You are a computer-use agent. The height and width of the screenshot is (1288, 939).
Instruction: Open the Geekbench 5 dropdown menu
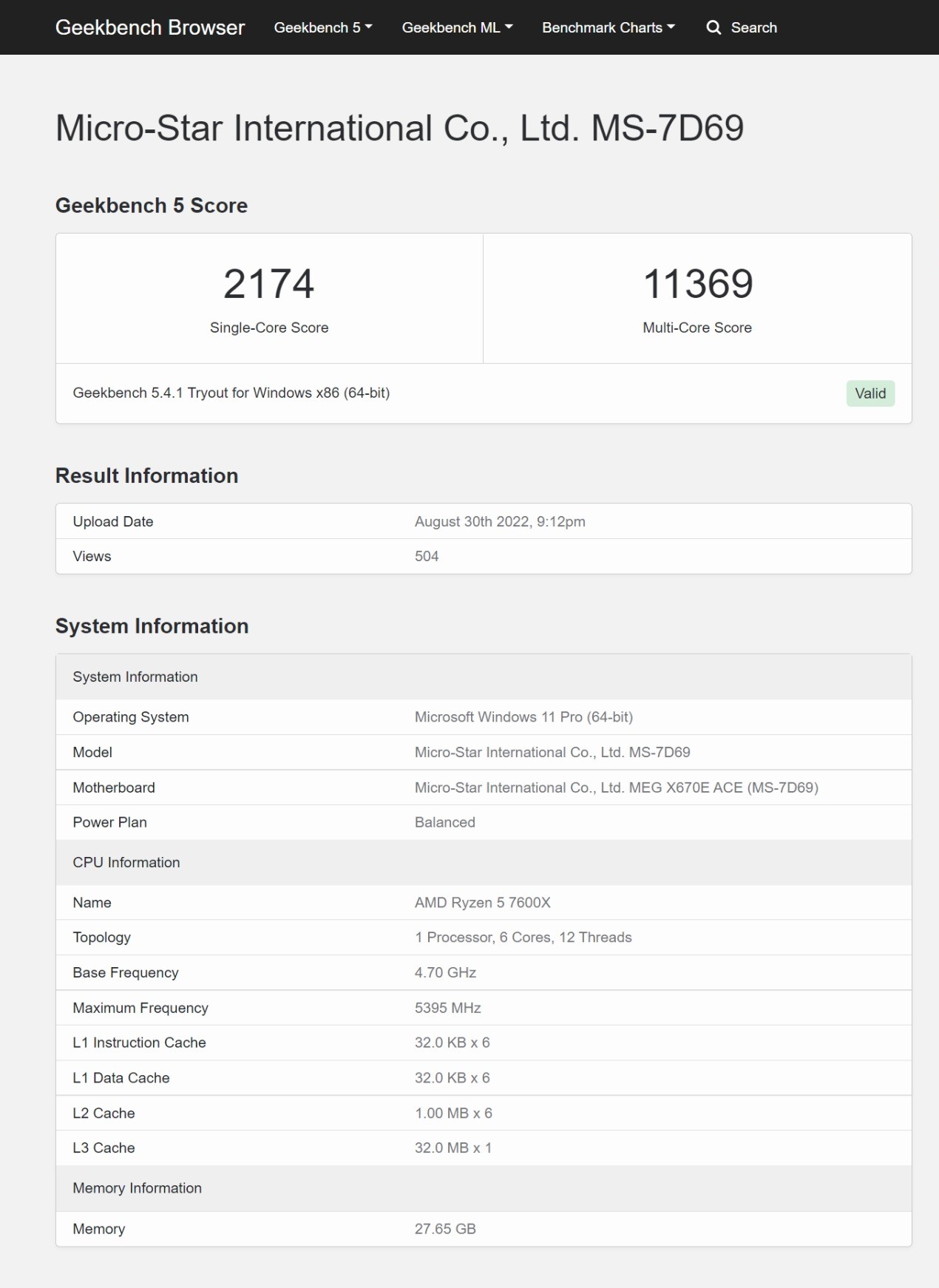pos(323,27)
